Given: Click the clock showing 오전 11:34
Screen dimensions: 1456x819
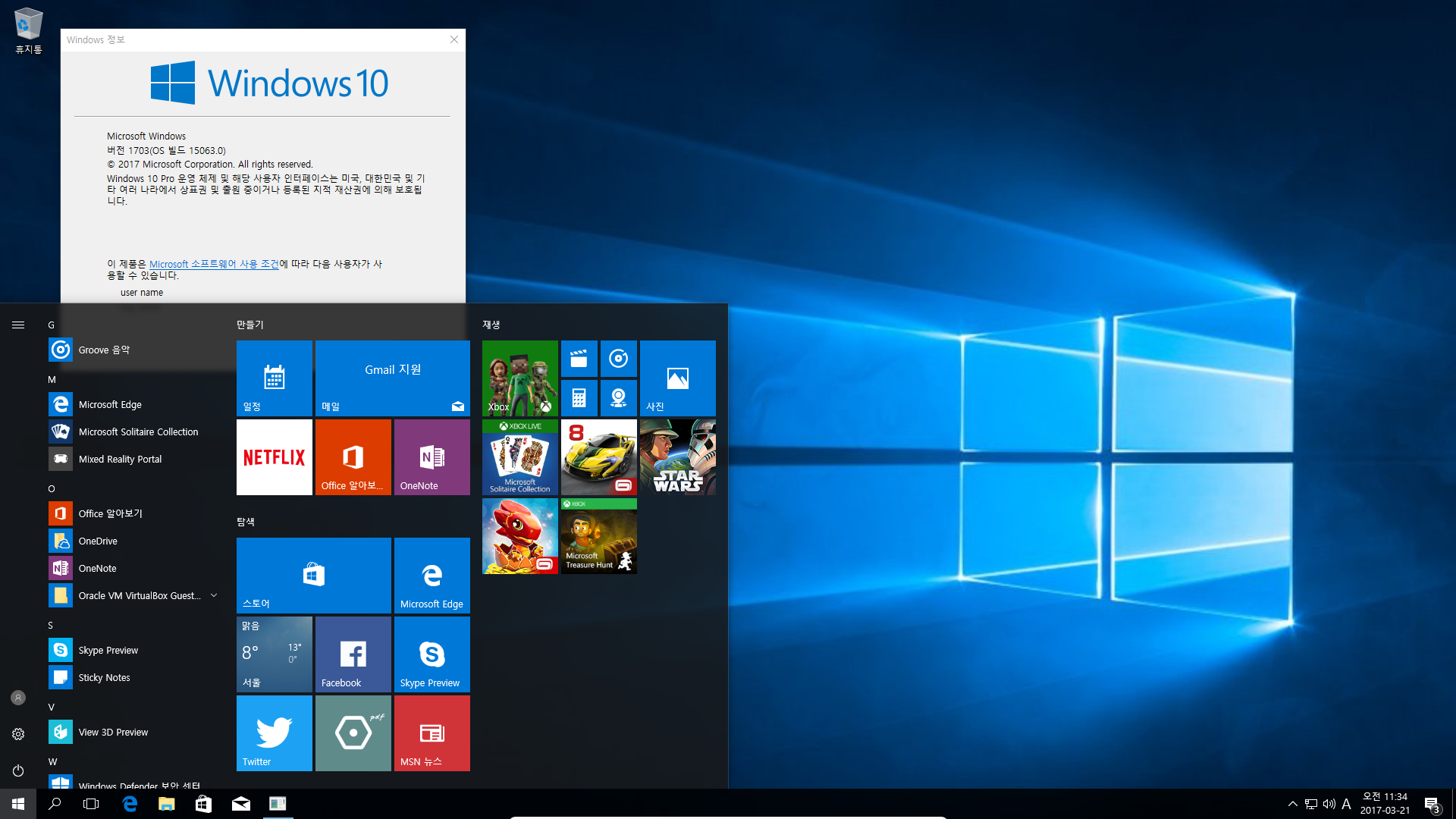Looking at the screenshot, I should [1385, 804].
